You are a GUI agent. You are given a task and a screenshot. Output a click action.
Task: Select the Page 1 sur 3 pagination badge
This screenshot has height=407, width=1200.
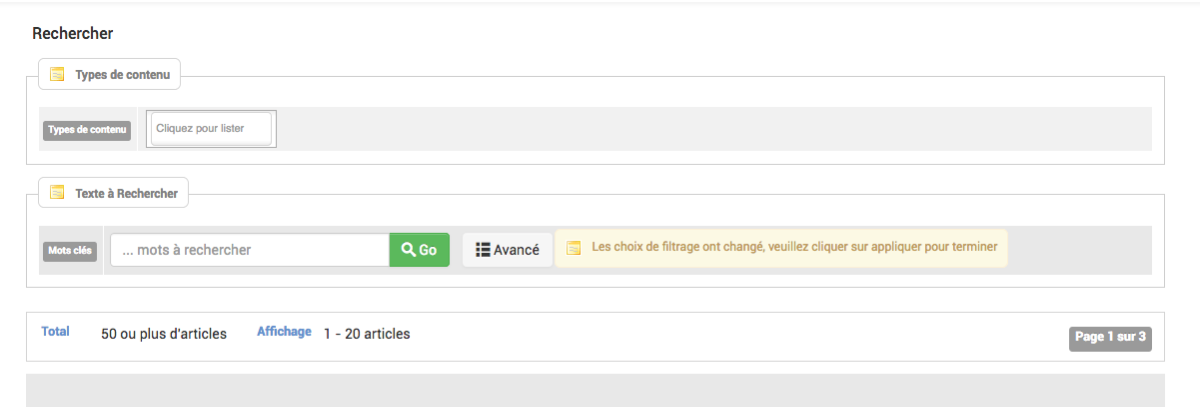click(x=1110, y=338)
